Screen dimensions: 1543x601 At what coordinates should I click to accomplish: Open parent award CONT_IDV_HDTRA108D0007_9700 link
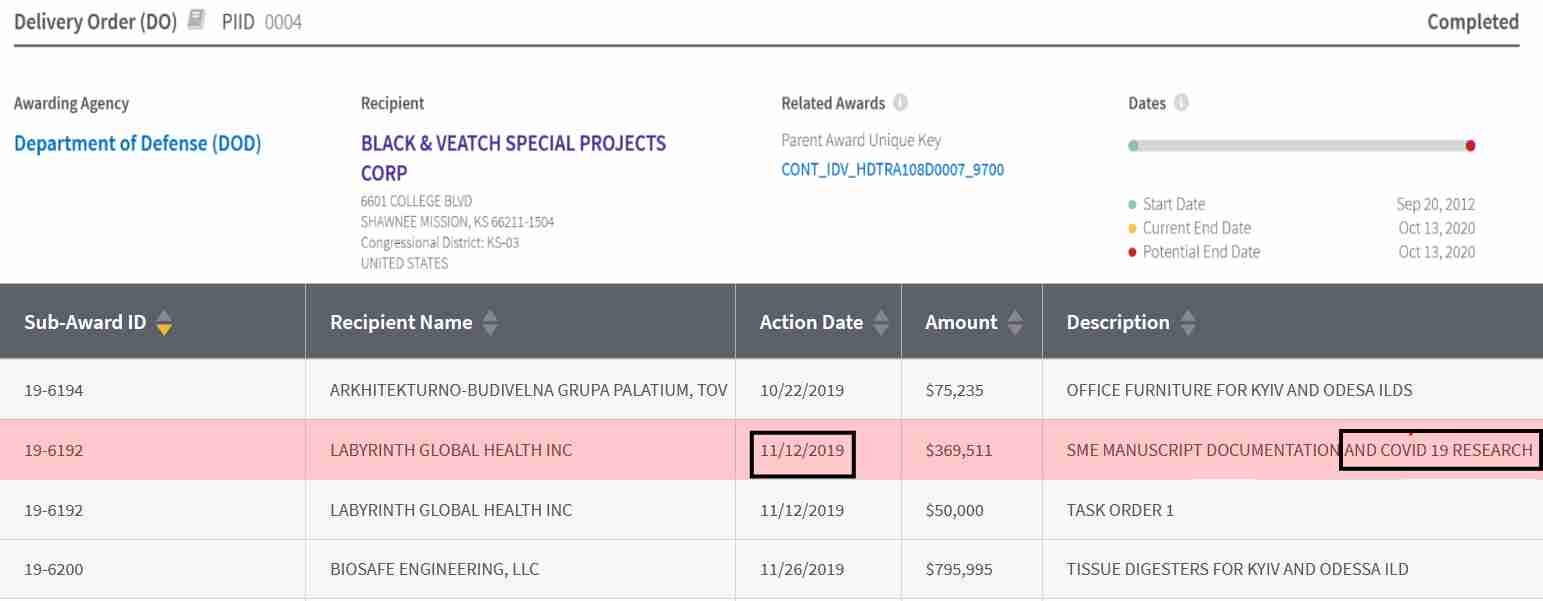[892, 170]
